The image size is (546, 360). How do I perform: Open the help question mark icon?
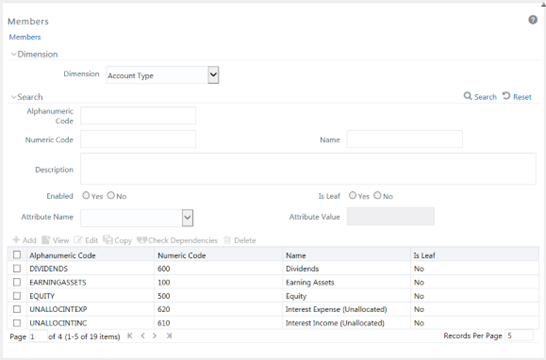[532, 20]
